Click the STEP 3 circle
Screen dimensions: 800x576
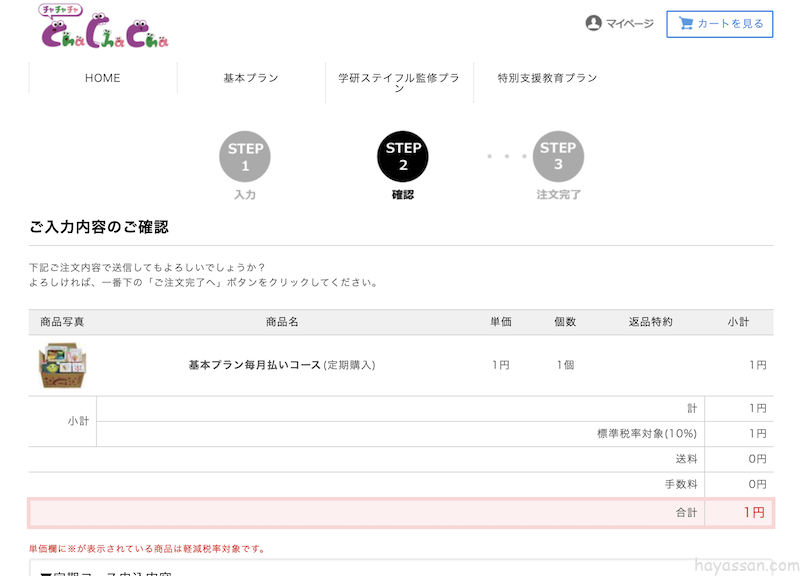click(x=558, y=156)
